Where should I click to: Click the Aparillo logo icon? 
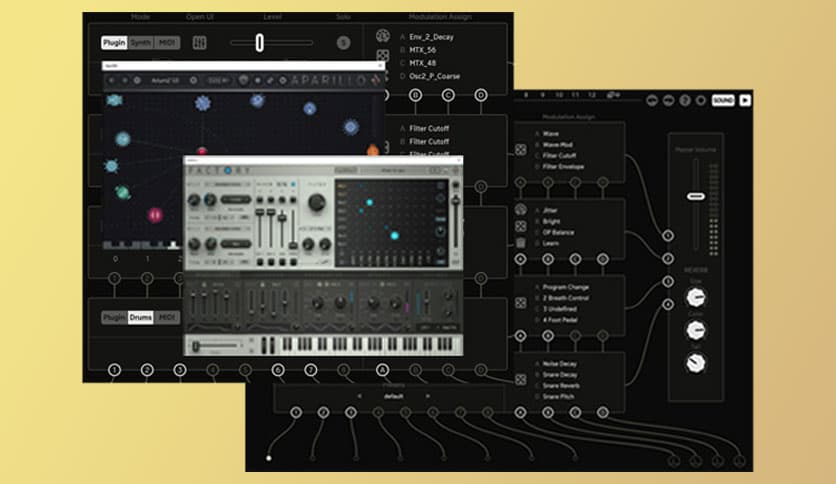pyautogui.click(x=376, y=80)
